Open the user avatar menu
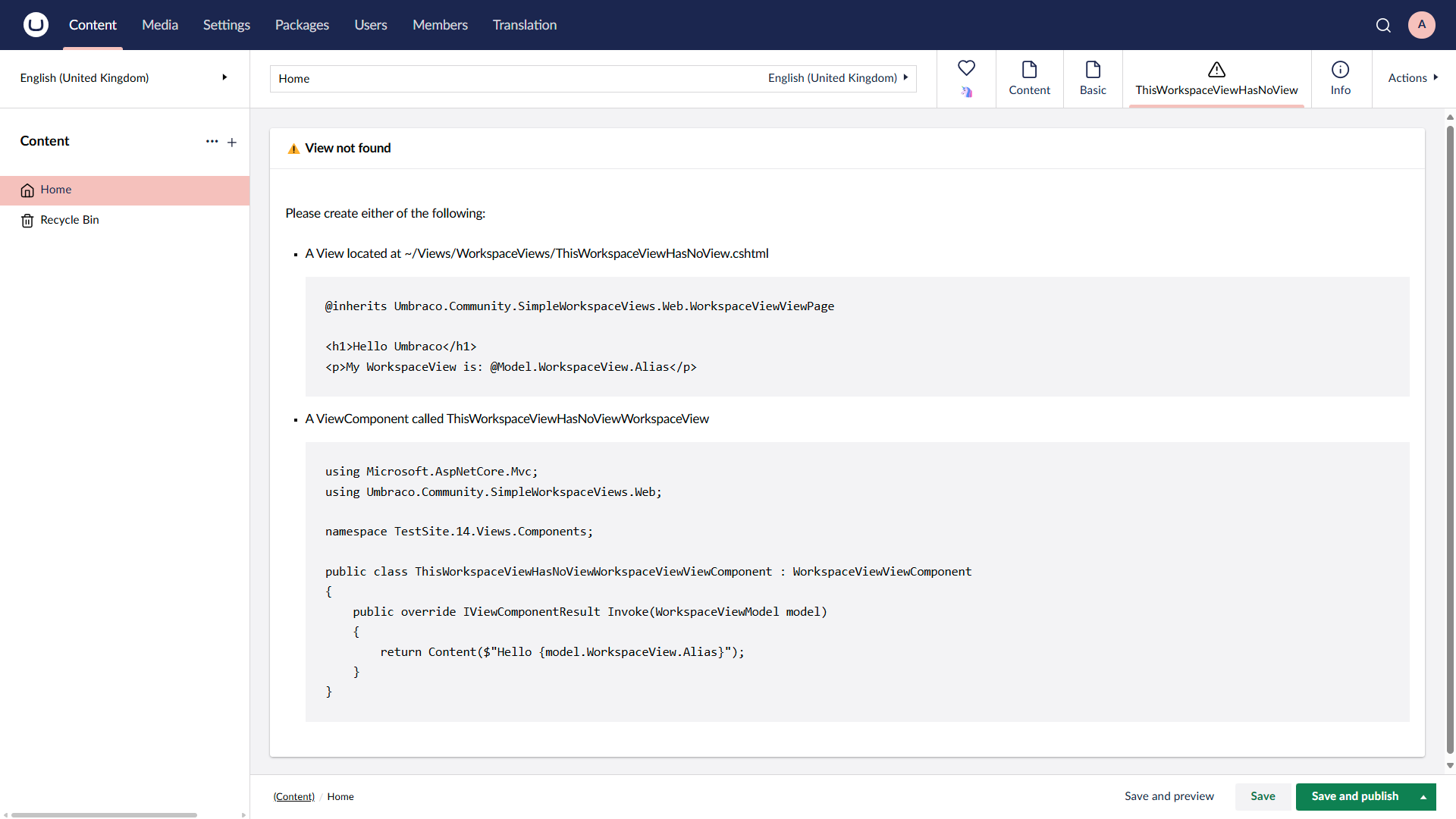The height and width of the screenshot is (819, 1456). point(1422,24)
